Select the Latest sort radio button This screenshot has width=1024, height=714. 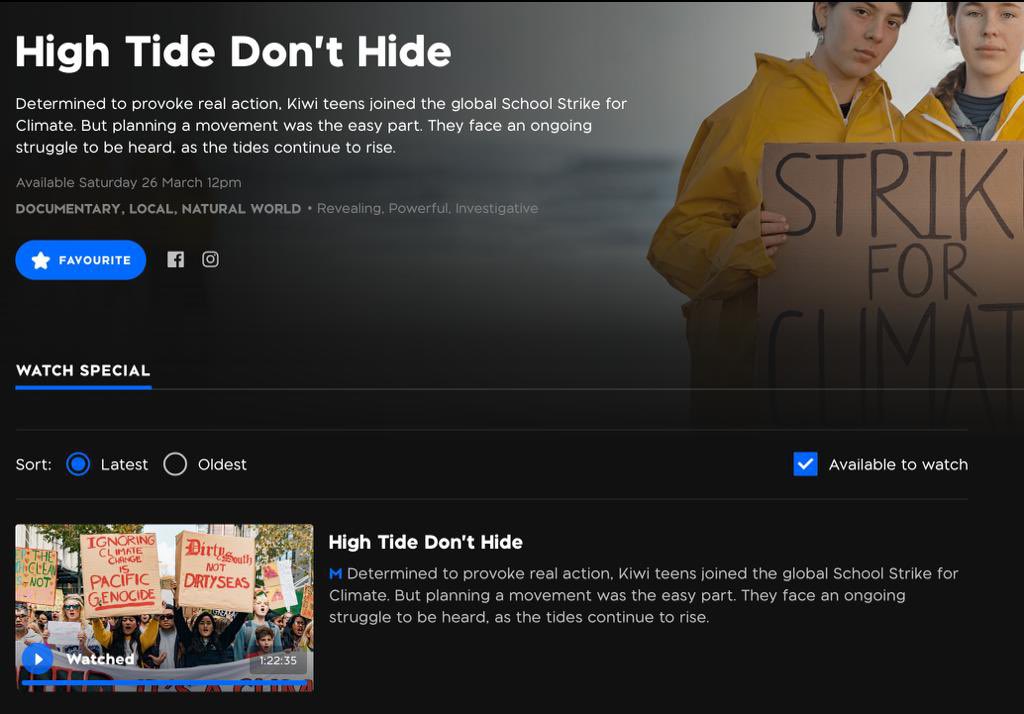[x=78, y=464]
